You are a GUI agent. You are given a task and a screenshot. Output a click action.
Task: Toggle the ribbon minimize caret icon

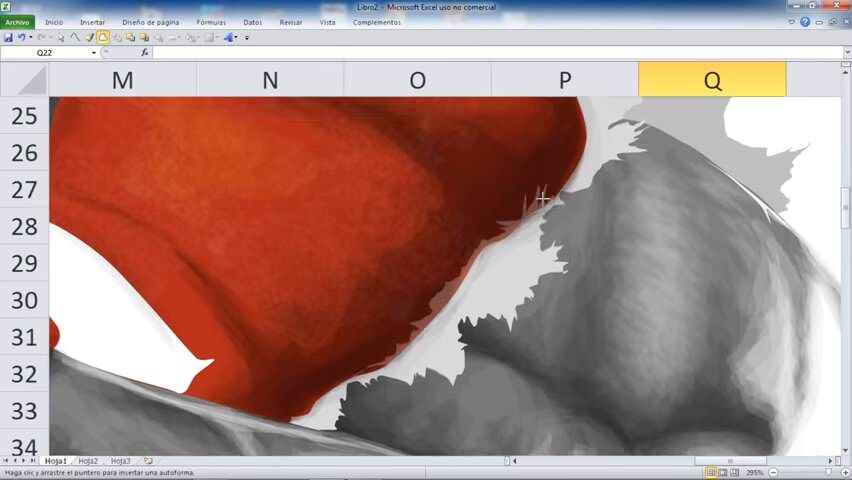tap(792, 22)
